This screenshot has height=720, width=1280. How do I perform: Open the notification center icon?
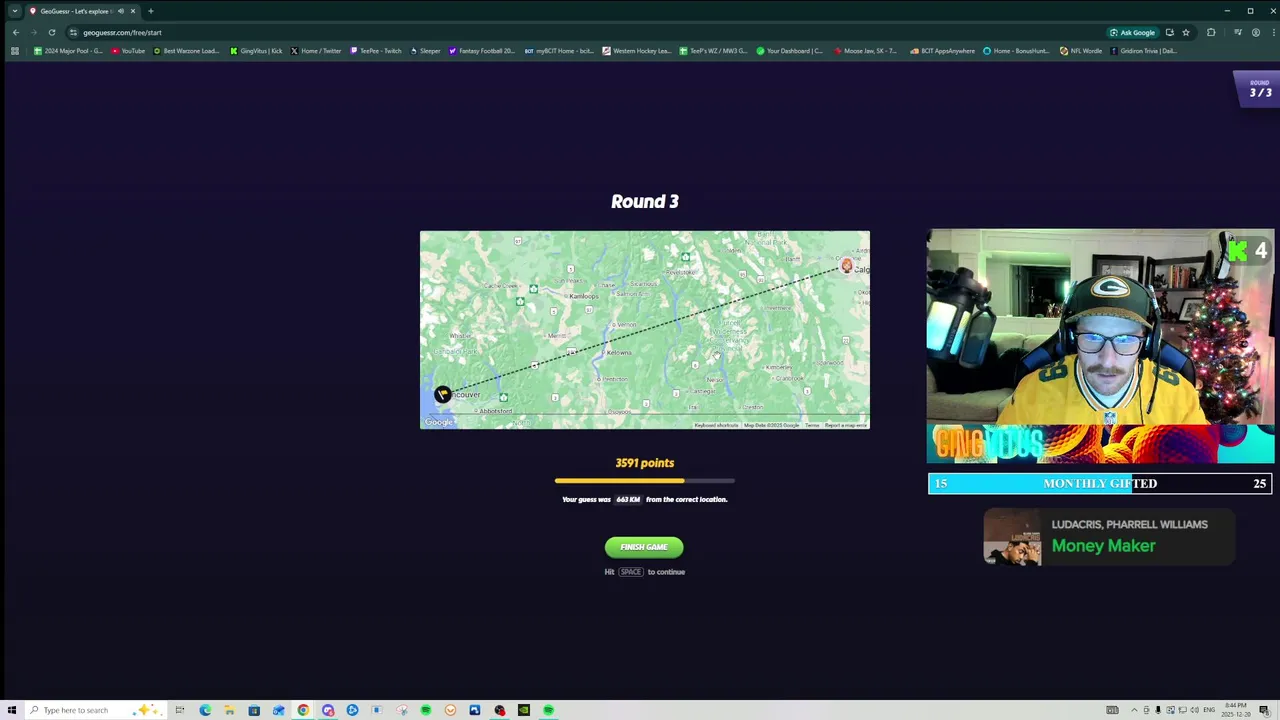[x=1264, y=710]
